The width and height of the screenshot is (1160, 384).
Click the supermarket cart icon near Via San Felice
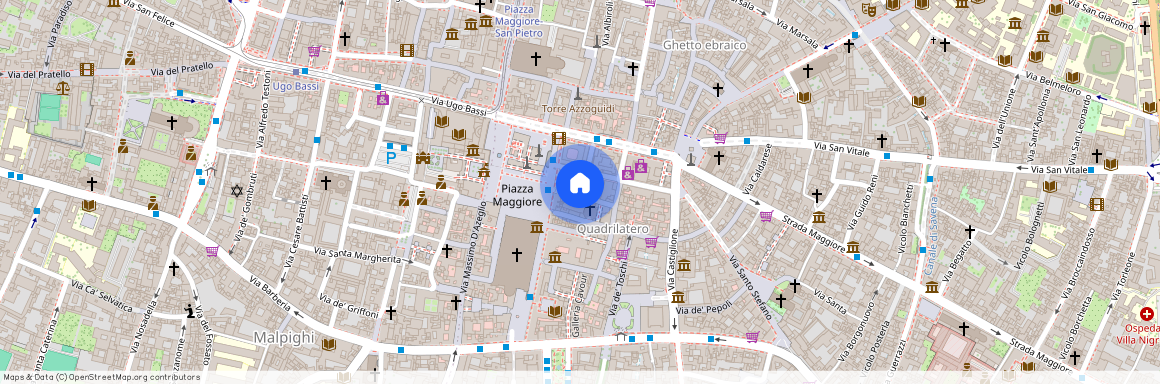314,51
